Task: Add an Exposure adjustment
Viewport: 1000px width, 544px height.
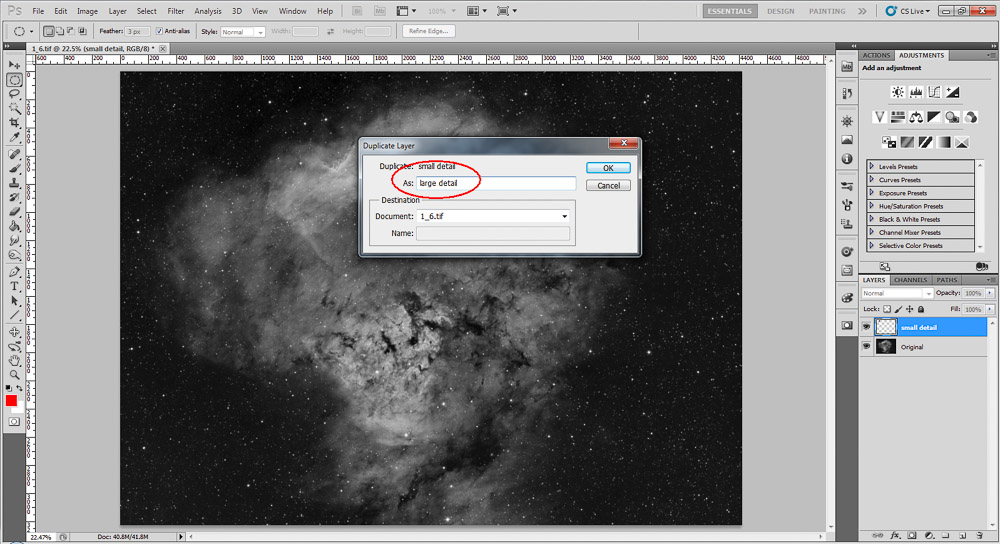Action: pyautogui.click(x=952, y=92)
